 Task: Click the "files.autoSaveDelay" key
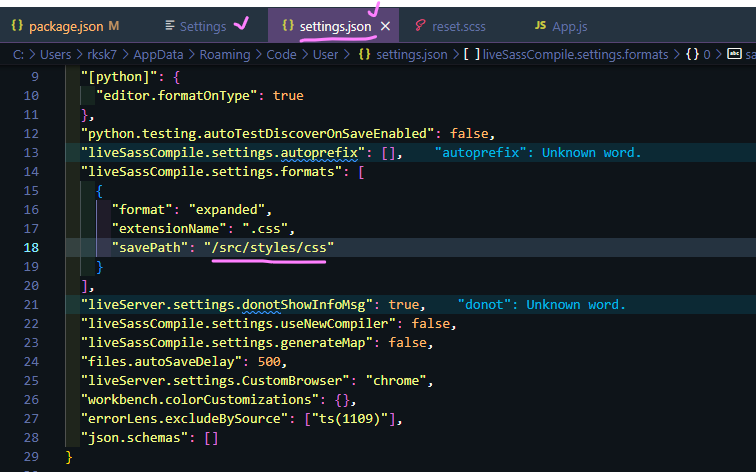[x=162, y=362]
